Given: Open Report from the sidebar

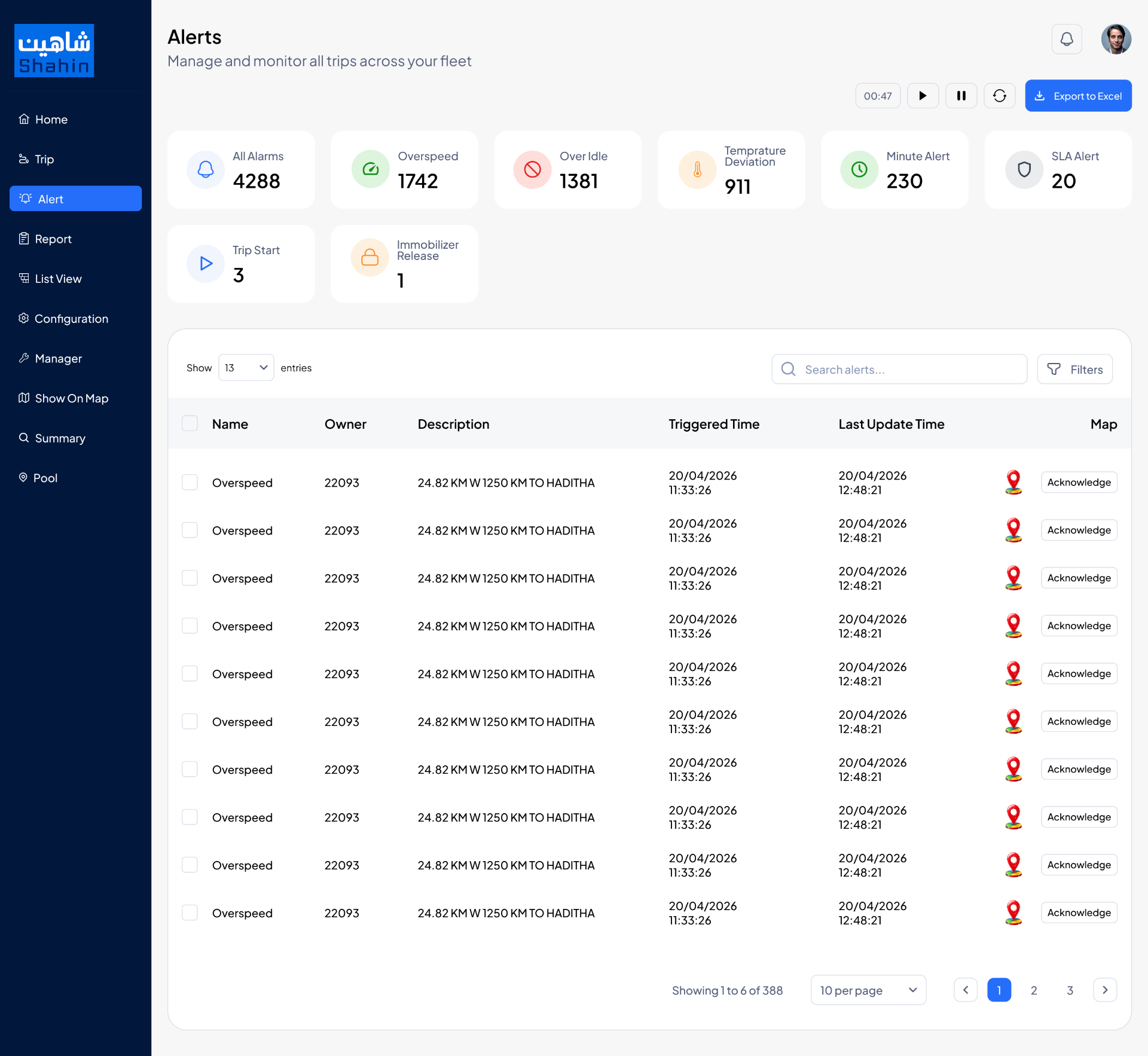Looking at the screenshot, I should coord(75,239).
